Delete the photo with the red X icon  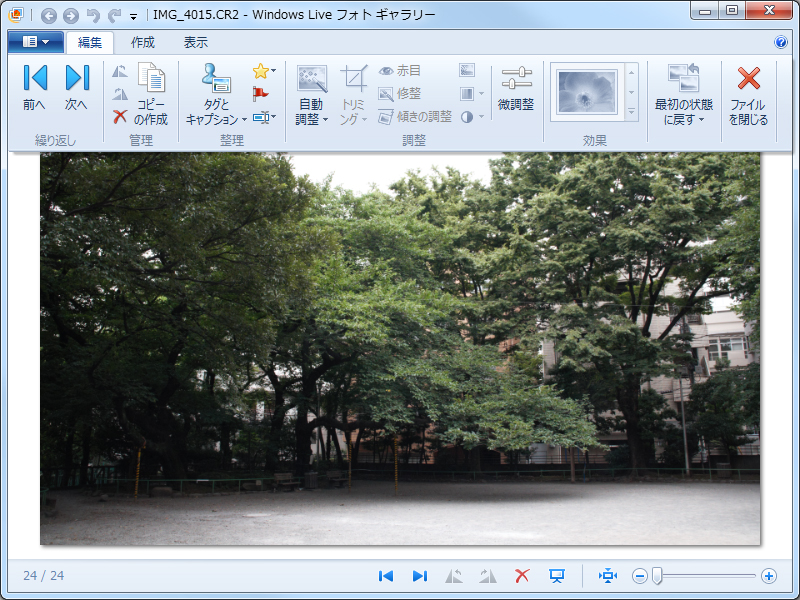pos(522,575)
